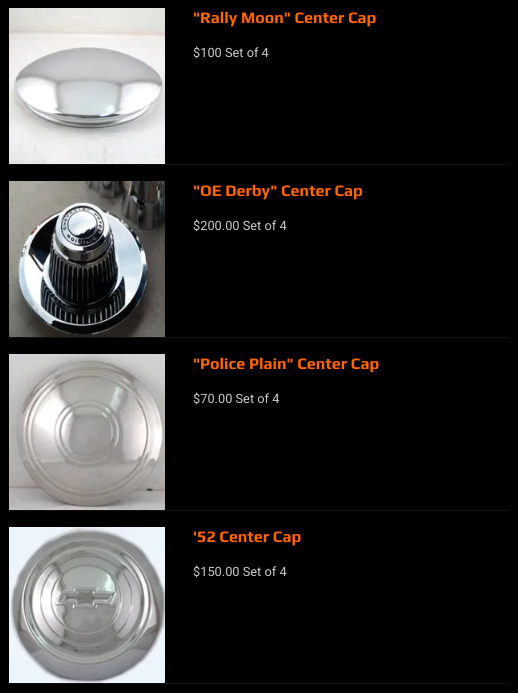Click the "Rally Moon" Center Cap title
This screenshot has width=518, height=693.
pyautogui.click(x=284, y=18)
